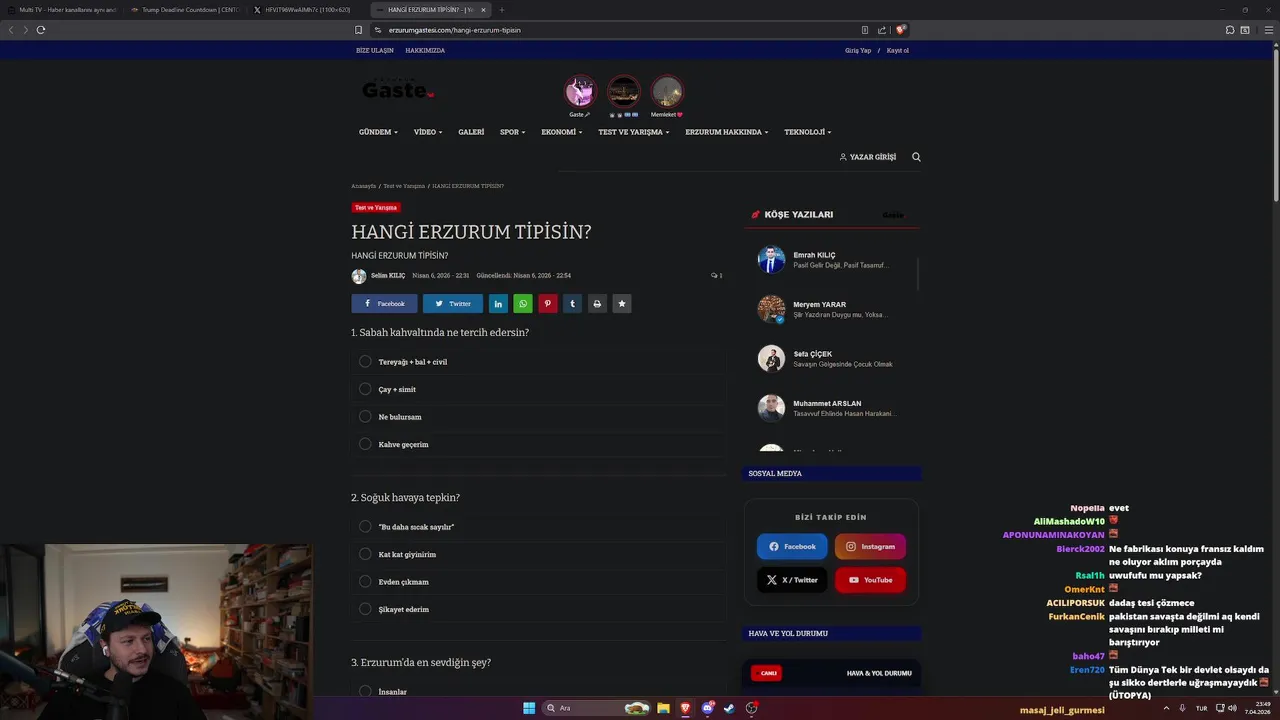Expand the TEKNOLOJİ menu
This screenshot has width=1280, height=720.
click(808, 132)
